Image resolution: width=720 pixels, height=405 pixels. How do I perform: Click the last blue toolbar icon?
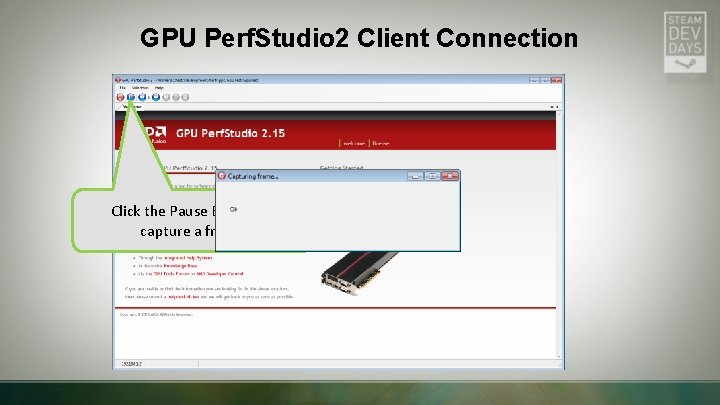[x=156, y=97]
